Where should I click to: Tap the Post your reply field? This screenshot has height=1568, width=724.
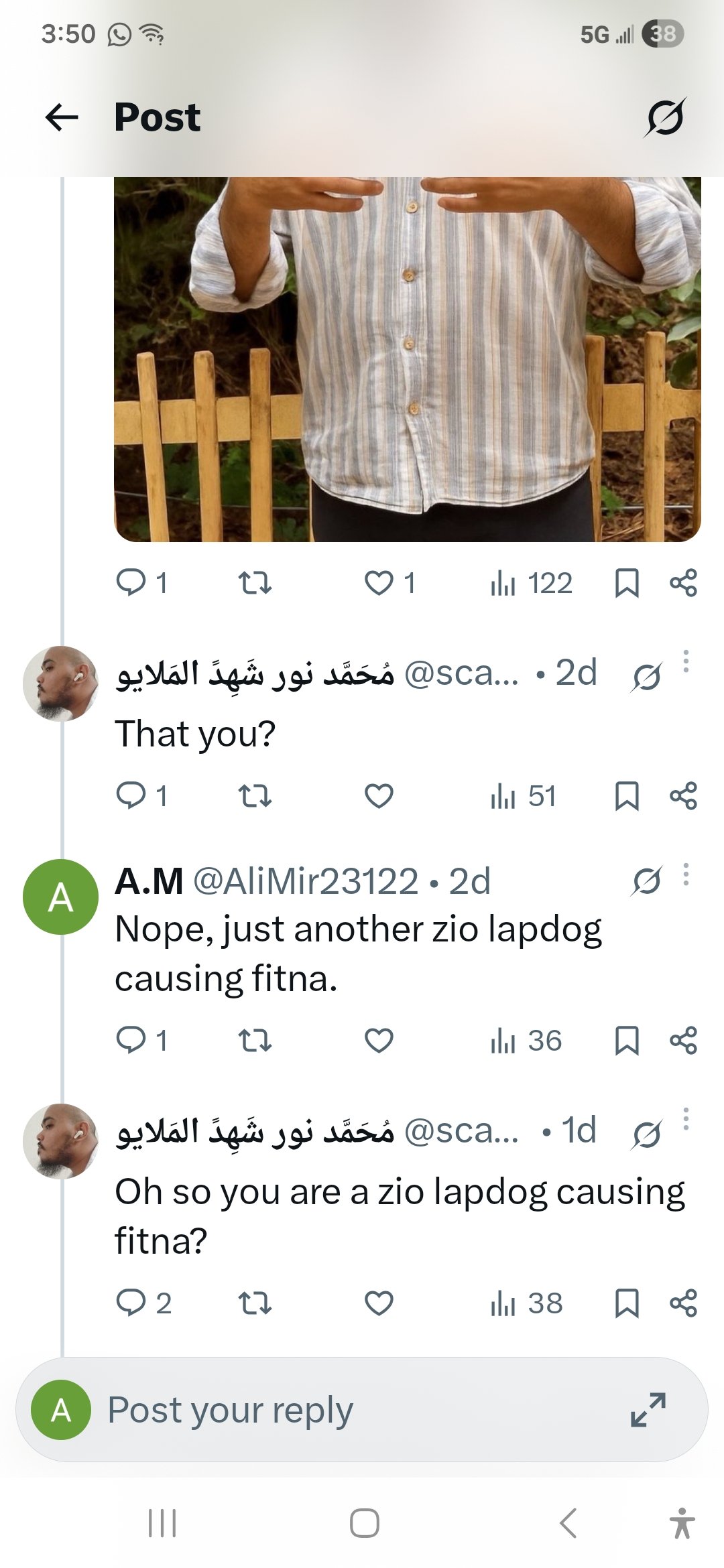point(335,1410)
